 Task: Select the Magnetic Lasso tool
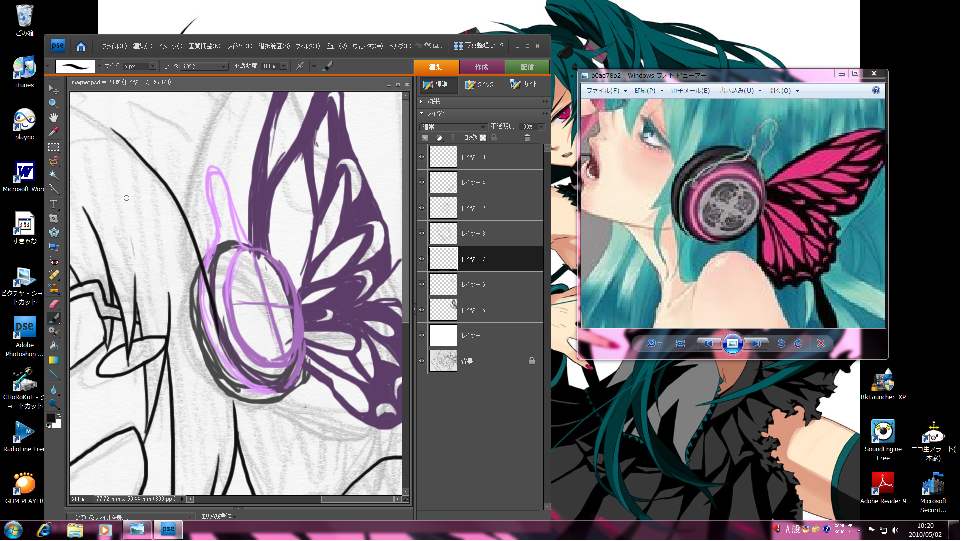coord(53,161)
